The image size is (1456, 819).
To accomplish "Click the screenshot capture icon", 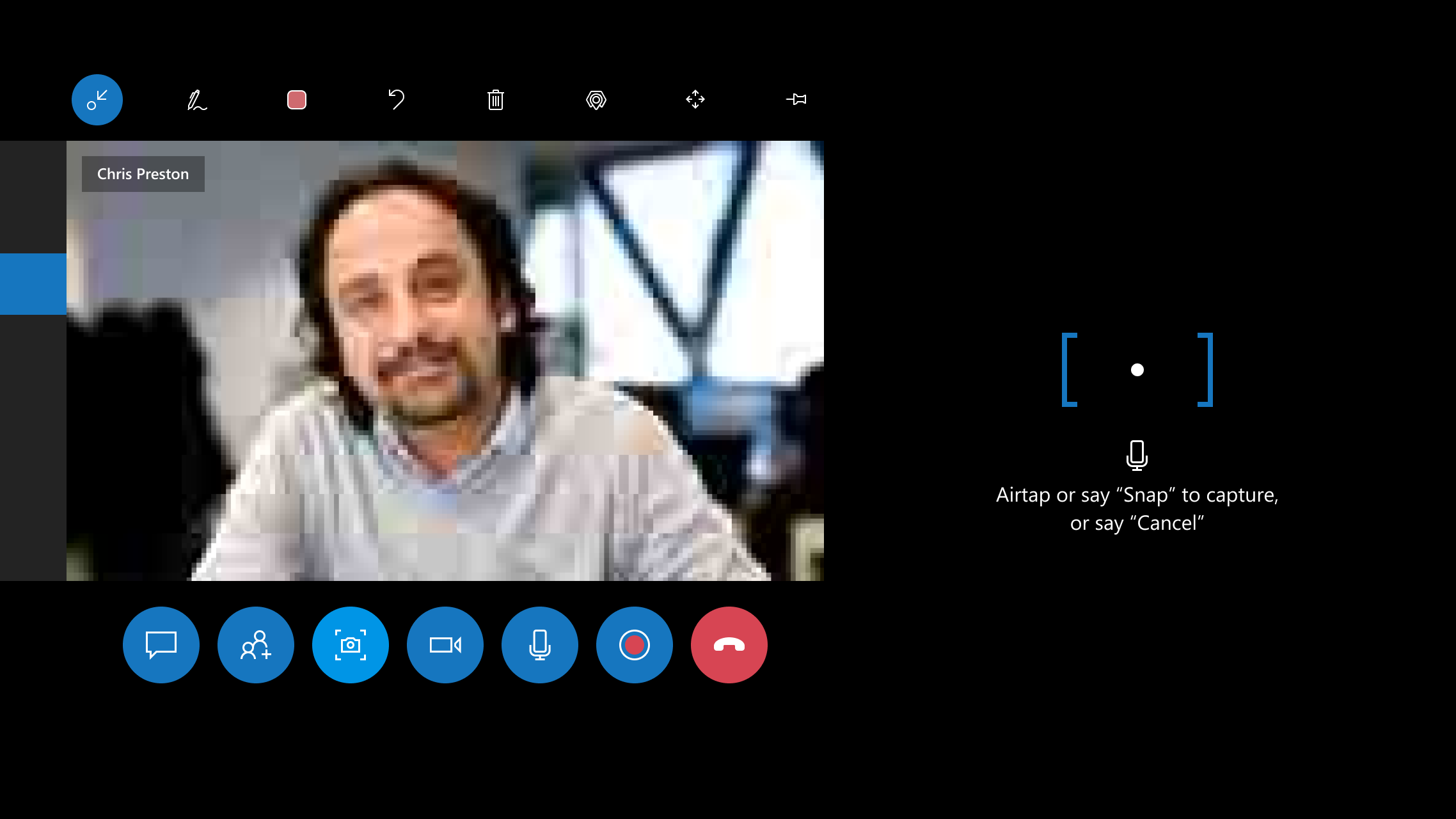I will click(x=350, y=645).
